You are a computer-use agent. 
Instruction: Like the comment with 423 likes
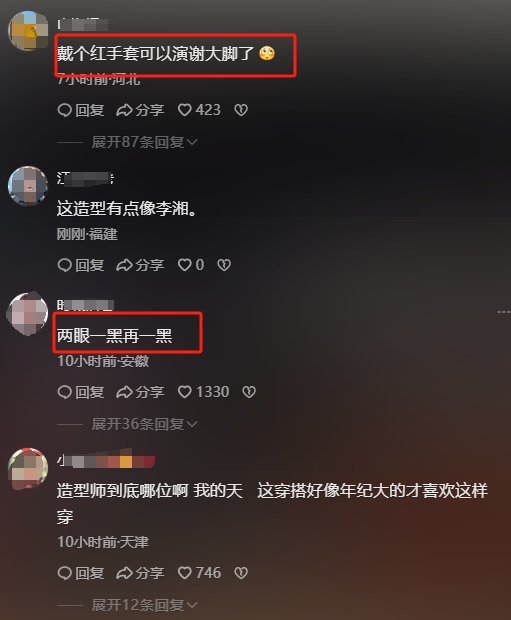coord(199,110)
